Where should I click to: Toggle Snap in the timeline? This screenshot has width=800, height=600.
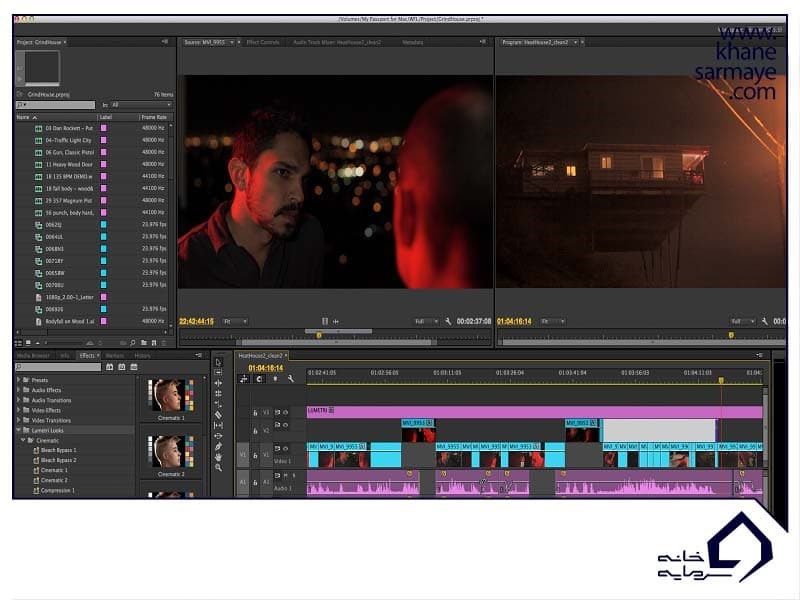pyautogui.click(x=260, y=379)
